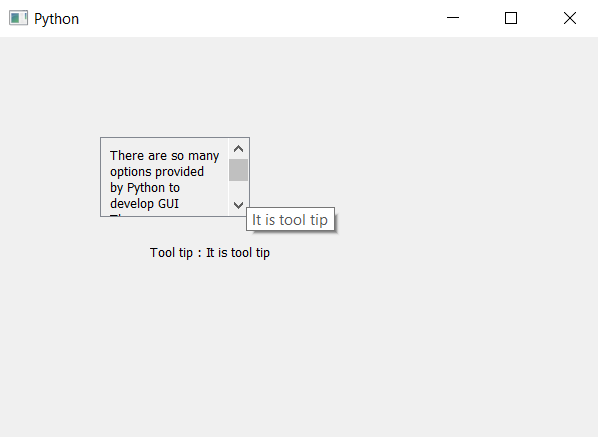Place cursor on "by Python to" line
Screen dimensions: 598x437
pos(145,188)
